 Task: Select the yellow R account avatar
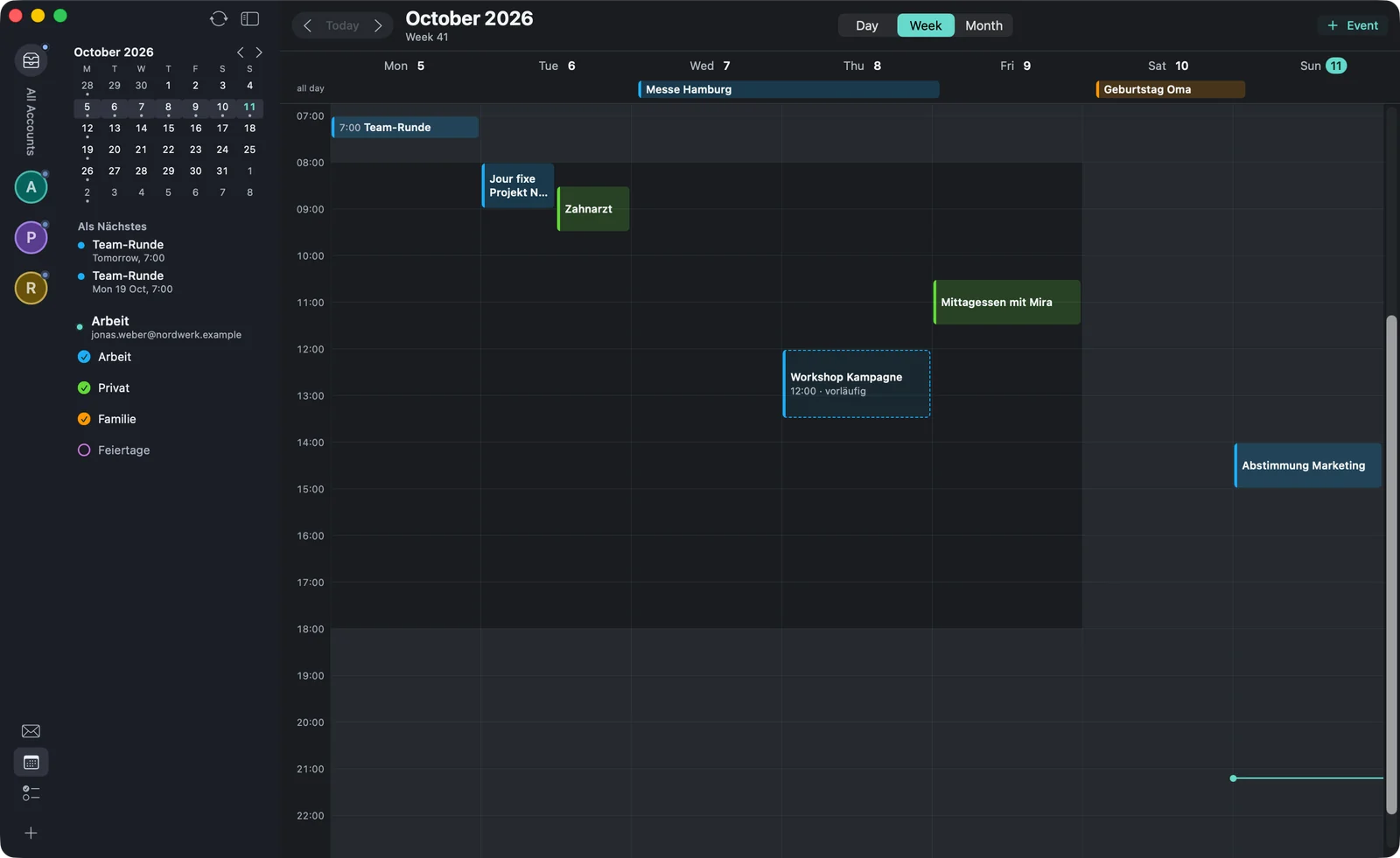point(31,288)
